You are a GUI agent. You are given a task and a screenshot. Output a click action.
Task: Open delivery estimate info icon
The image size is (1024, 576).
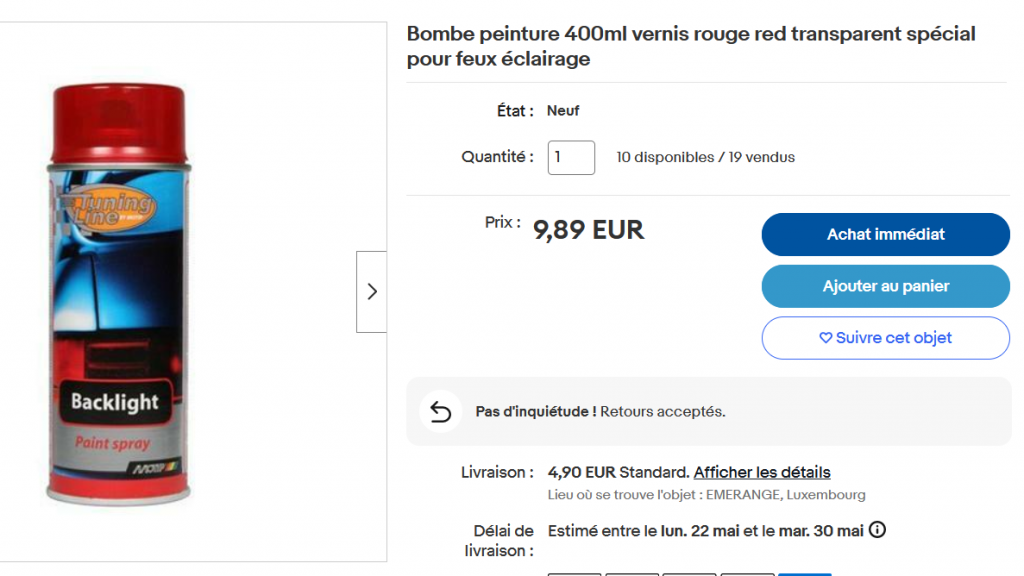[x=878, y=530]
